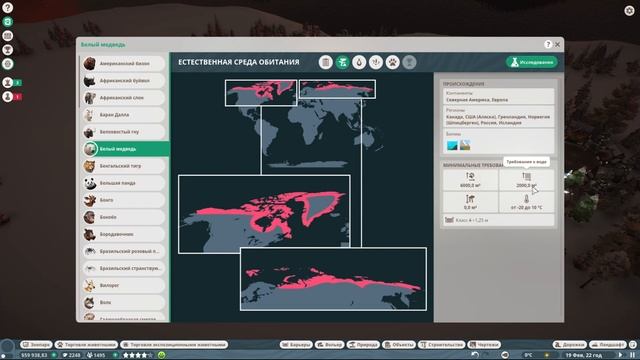Image resolution: width=640 pixels, height=360 pixels.
Task: Open the Природа nature menu
Action: click(363, 345)
